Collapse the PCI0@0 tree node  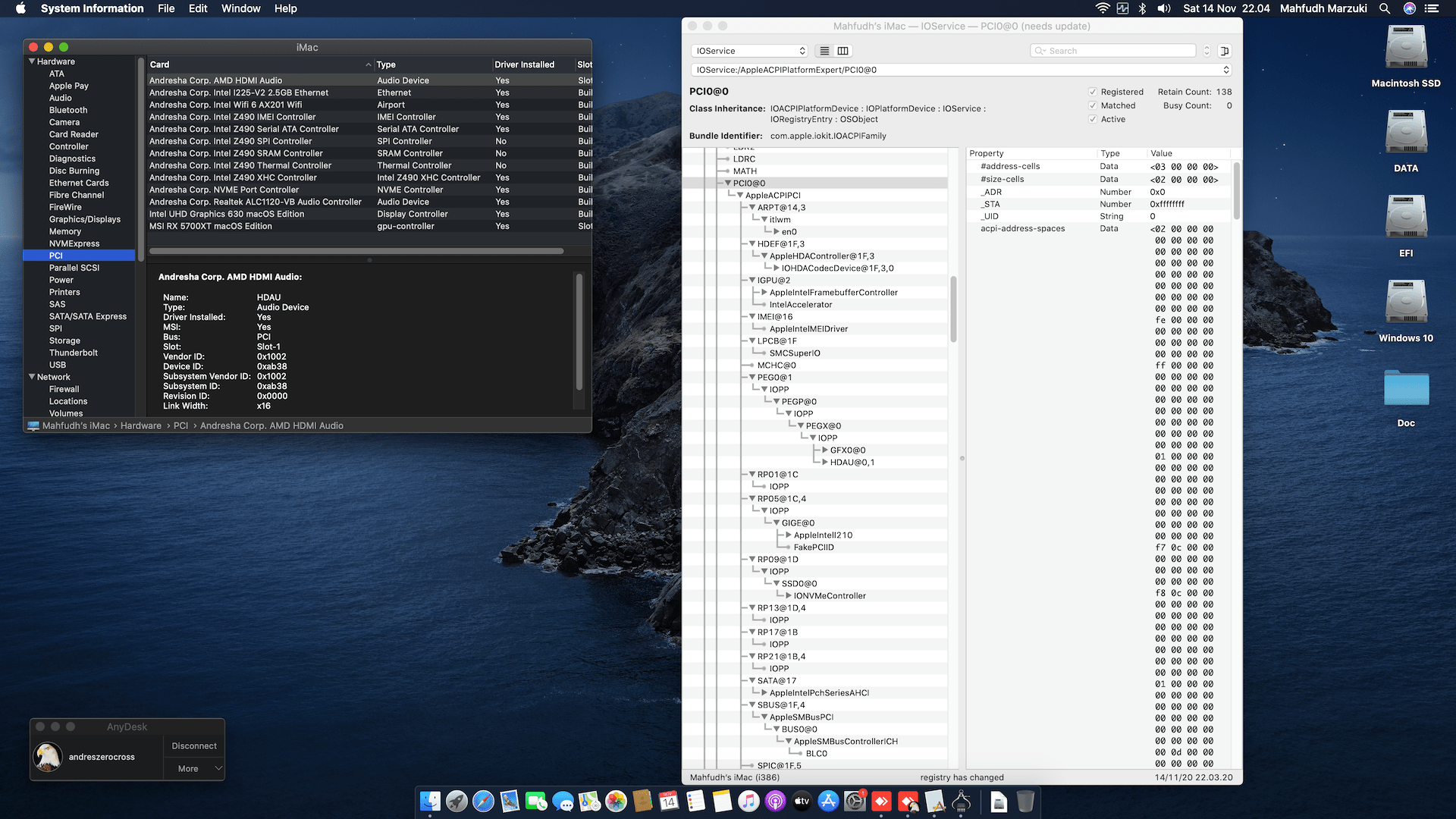(x=728, y=183)
